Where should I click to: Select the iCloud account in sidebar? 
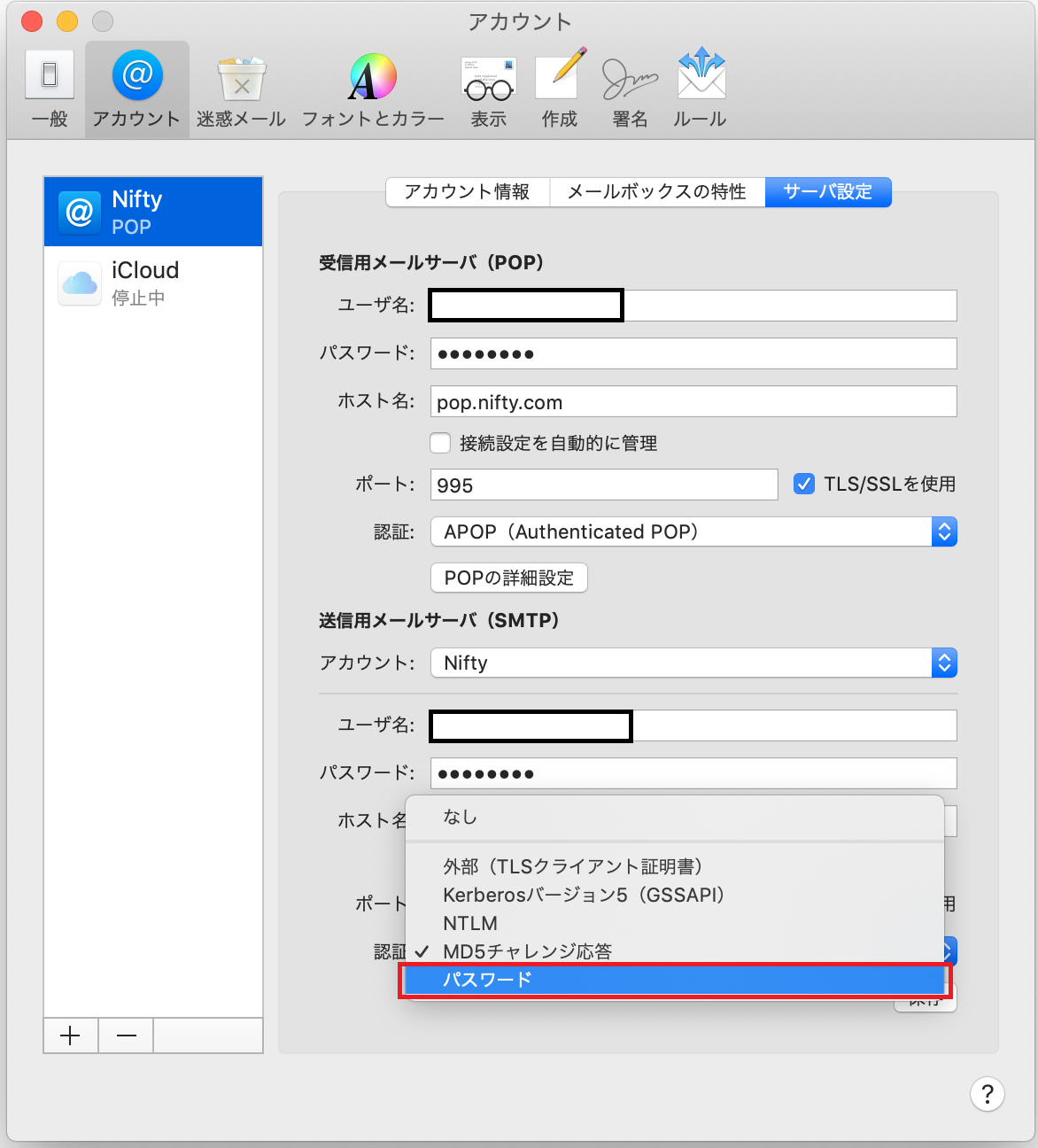(153, 283)
